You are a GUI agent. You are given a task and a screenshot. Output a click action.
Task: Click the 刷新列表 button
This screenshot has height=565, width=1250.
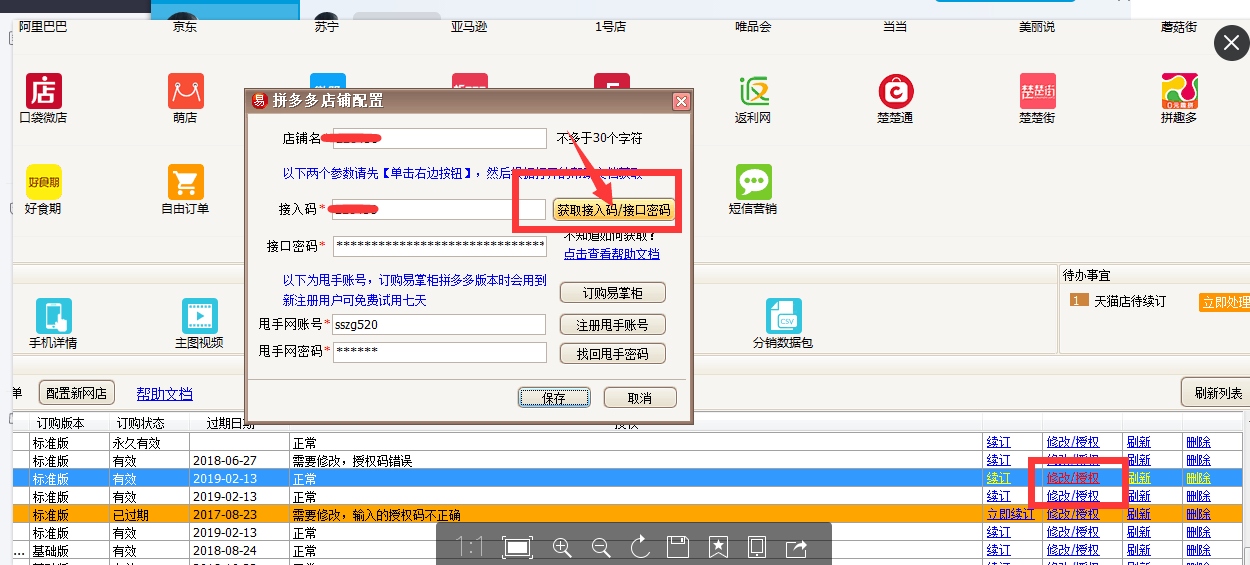(x=1216, y=393)
